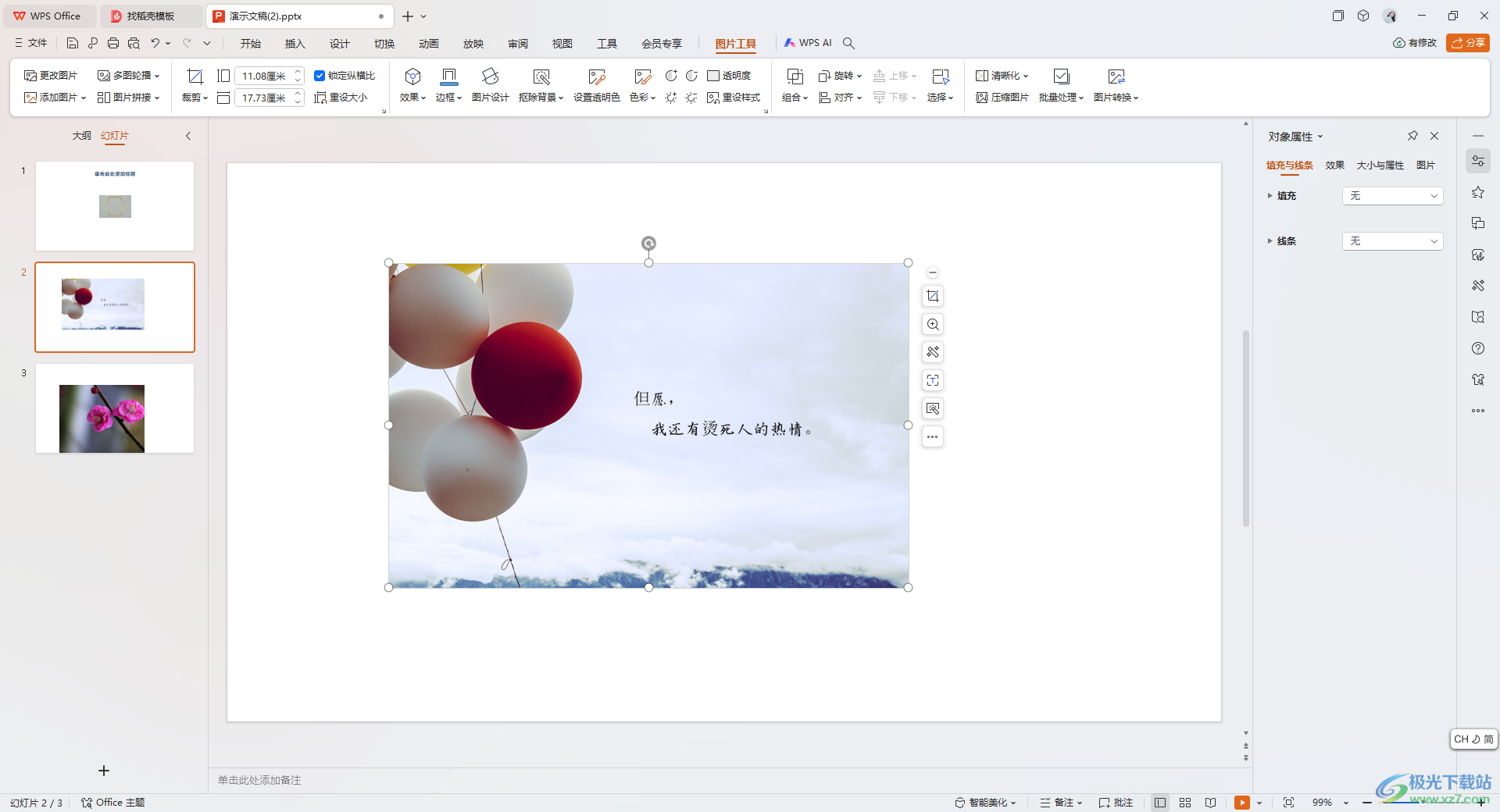
Task: Pin the Object Properties panel
Action: (x=1412, y=136)
